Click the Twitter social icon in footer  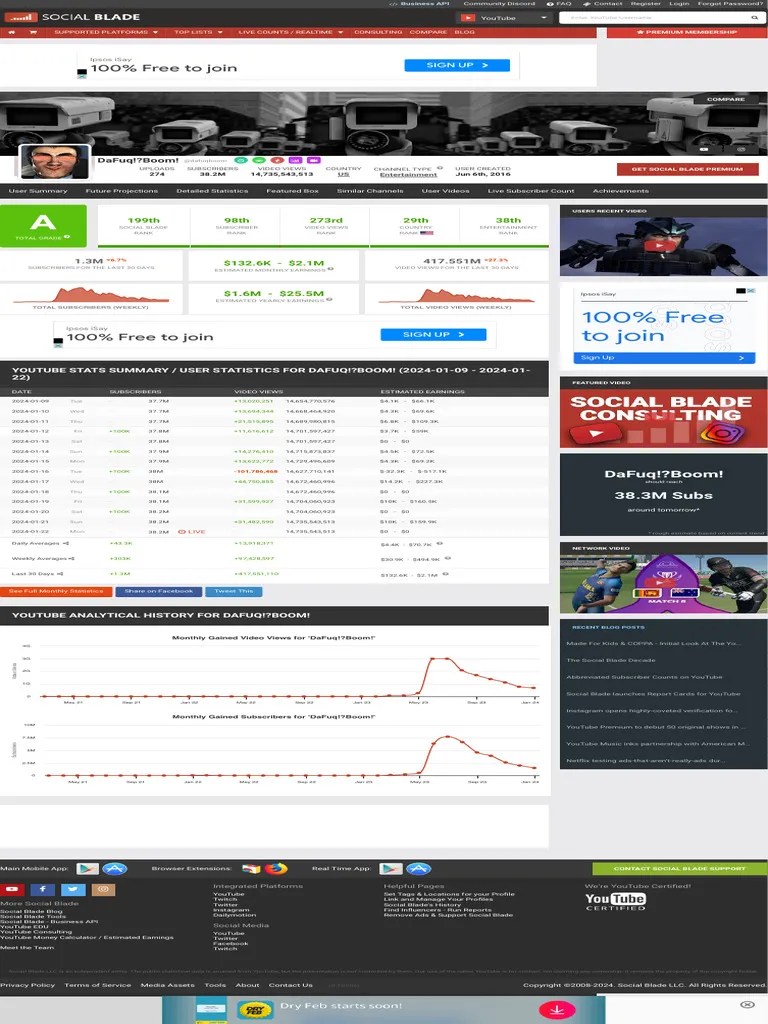[x=73, y=889]
